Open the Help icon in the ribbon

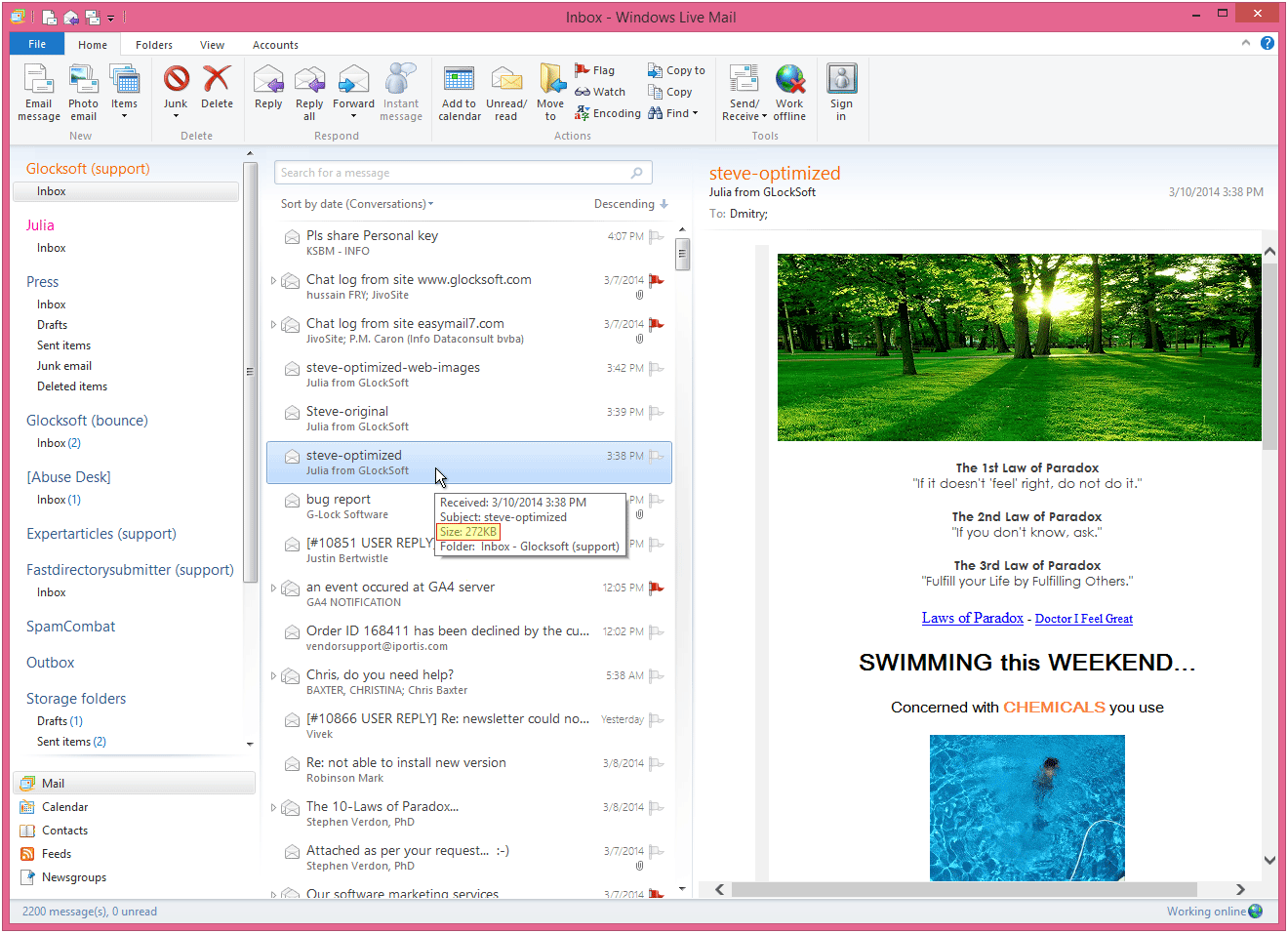point(1267,43)
